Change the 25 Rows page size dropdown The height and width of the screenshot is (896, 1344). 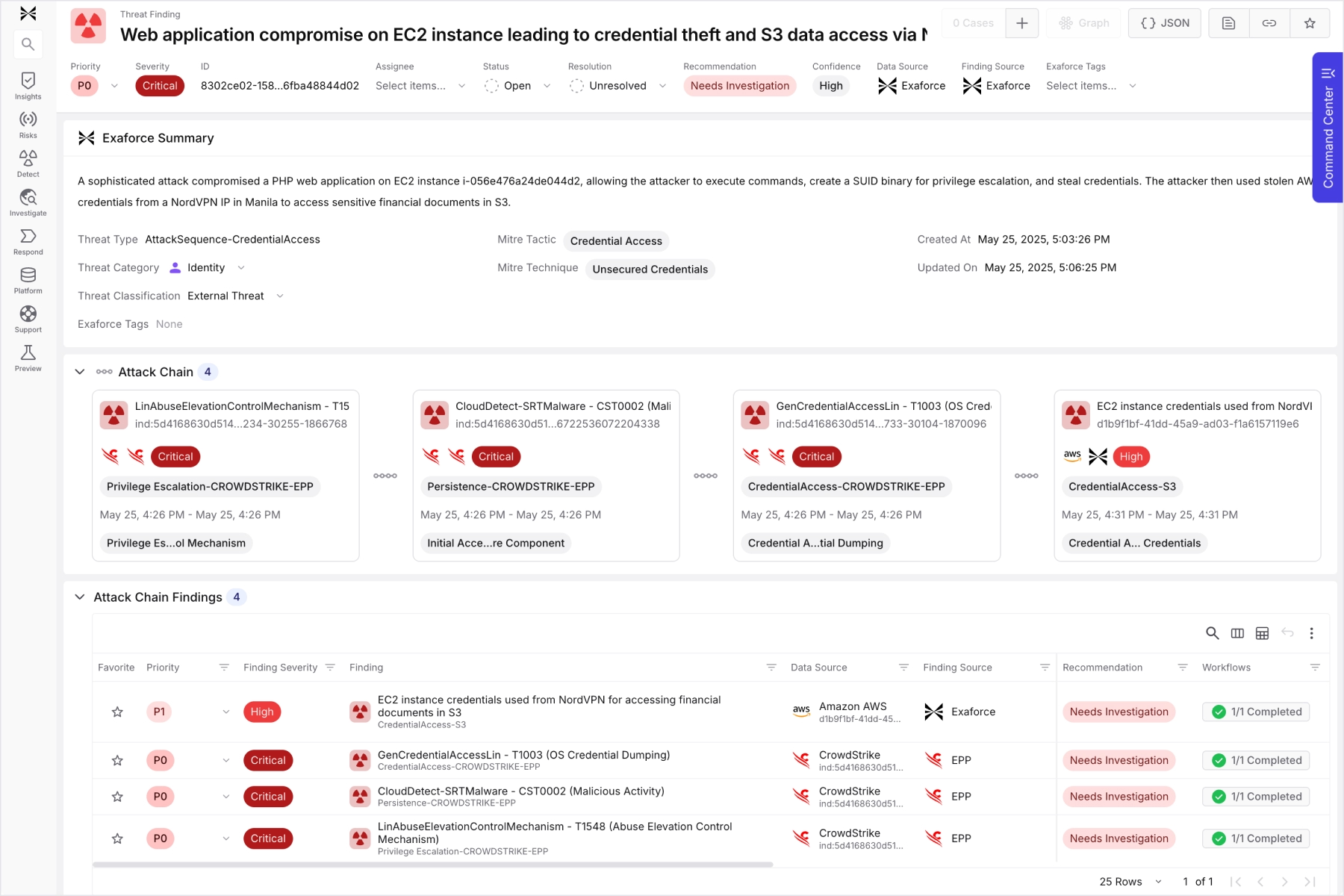(x=1130, y=882)
